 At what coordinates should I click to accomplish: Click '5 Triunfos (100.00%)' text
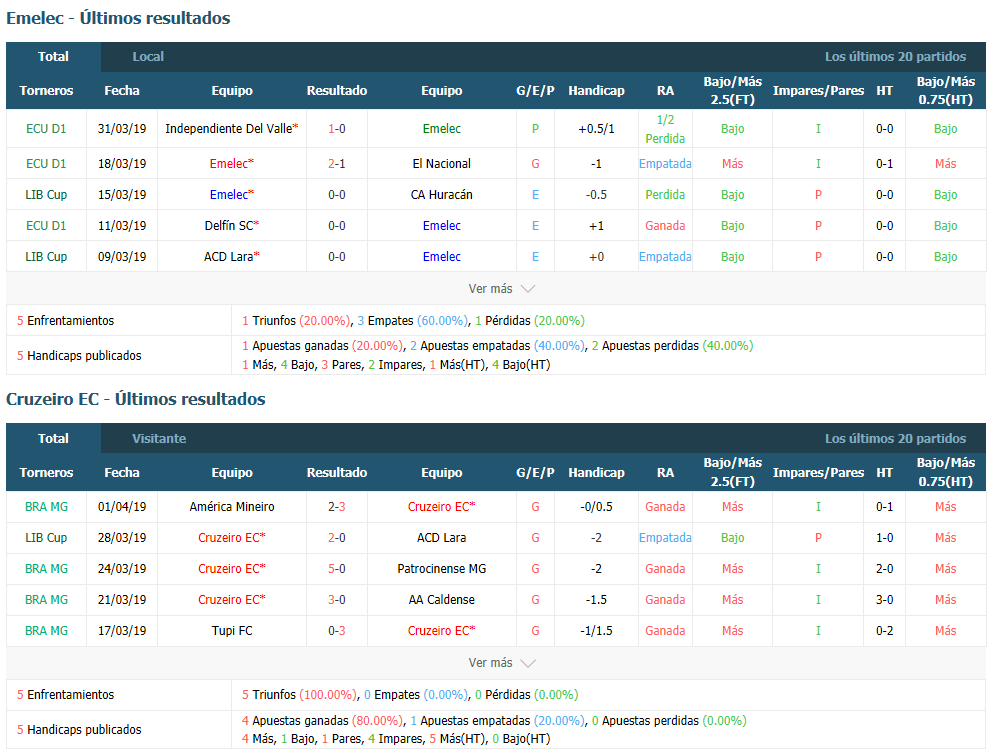click(x=299, y=694)
